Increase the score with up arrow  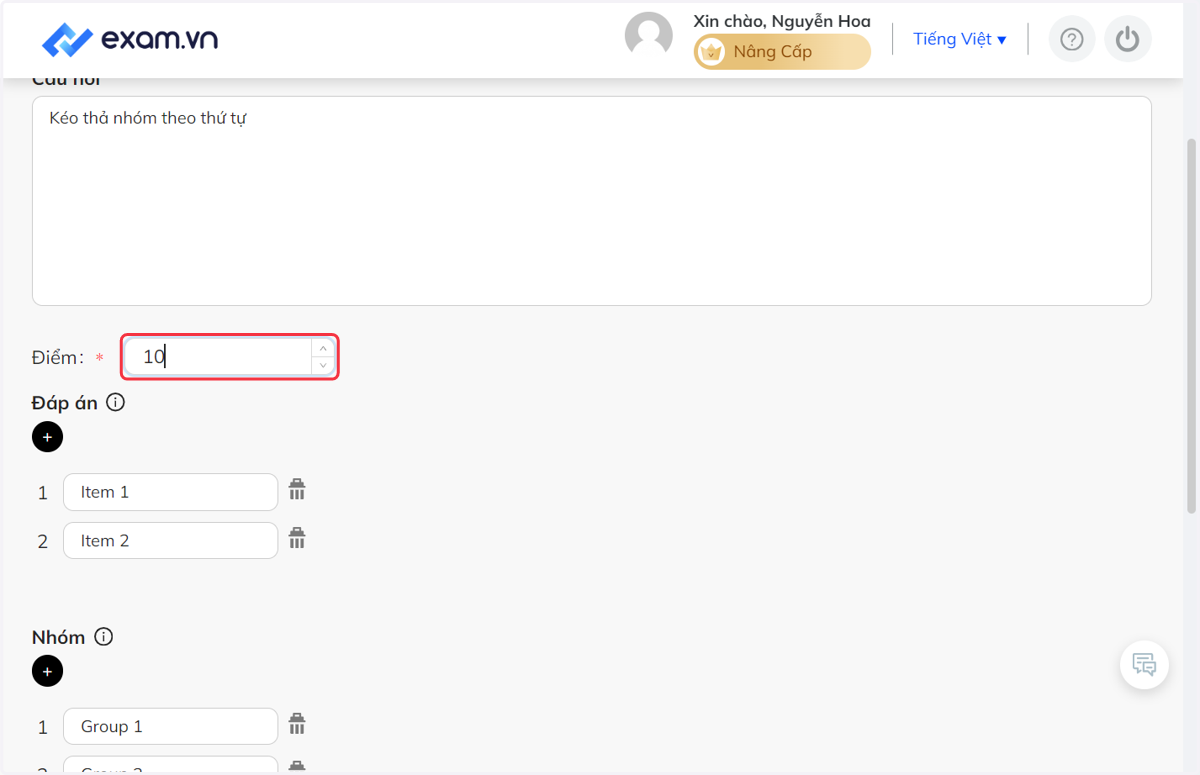[x=323, y=348]
